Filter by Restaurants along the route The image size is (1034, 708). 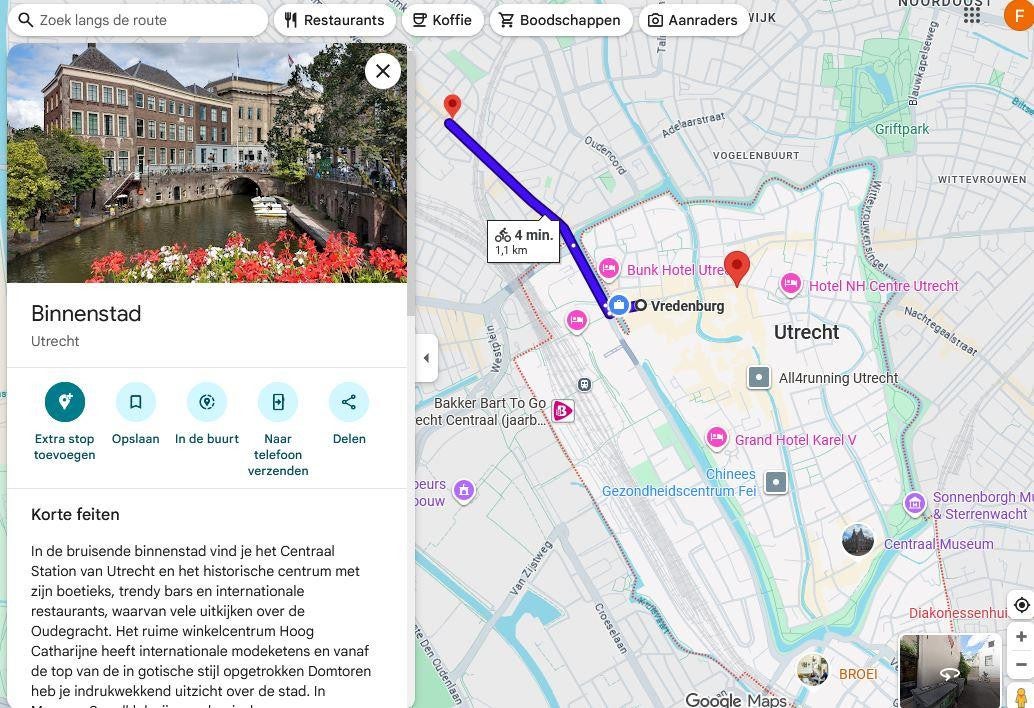tap(334, 20)
